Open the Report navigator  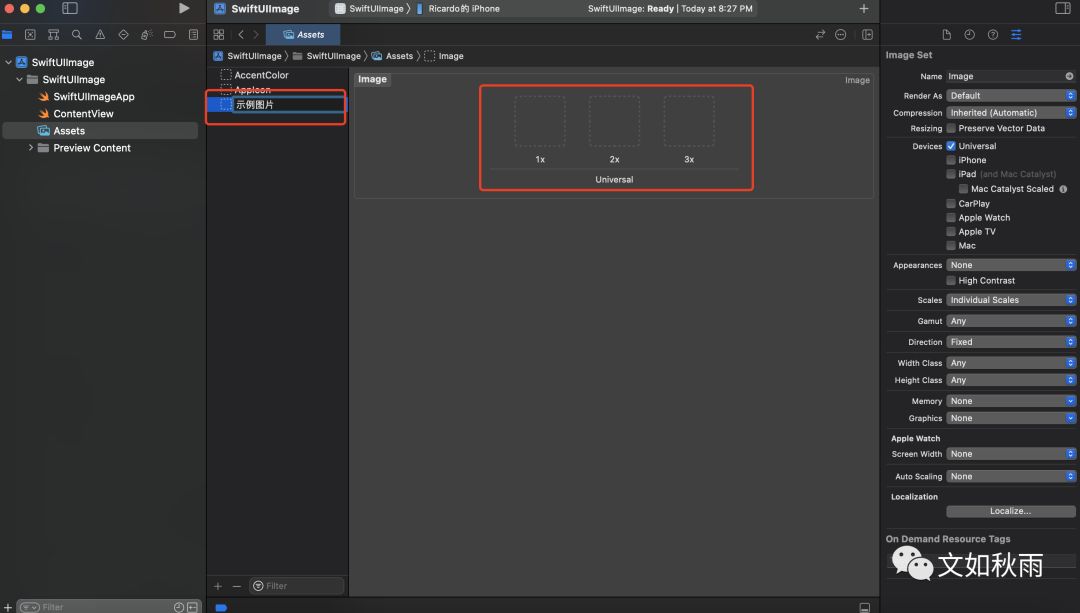point(194,34)
